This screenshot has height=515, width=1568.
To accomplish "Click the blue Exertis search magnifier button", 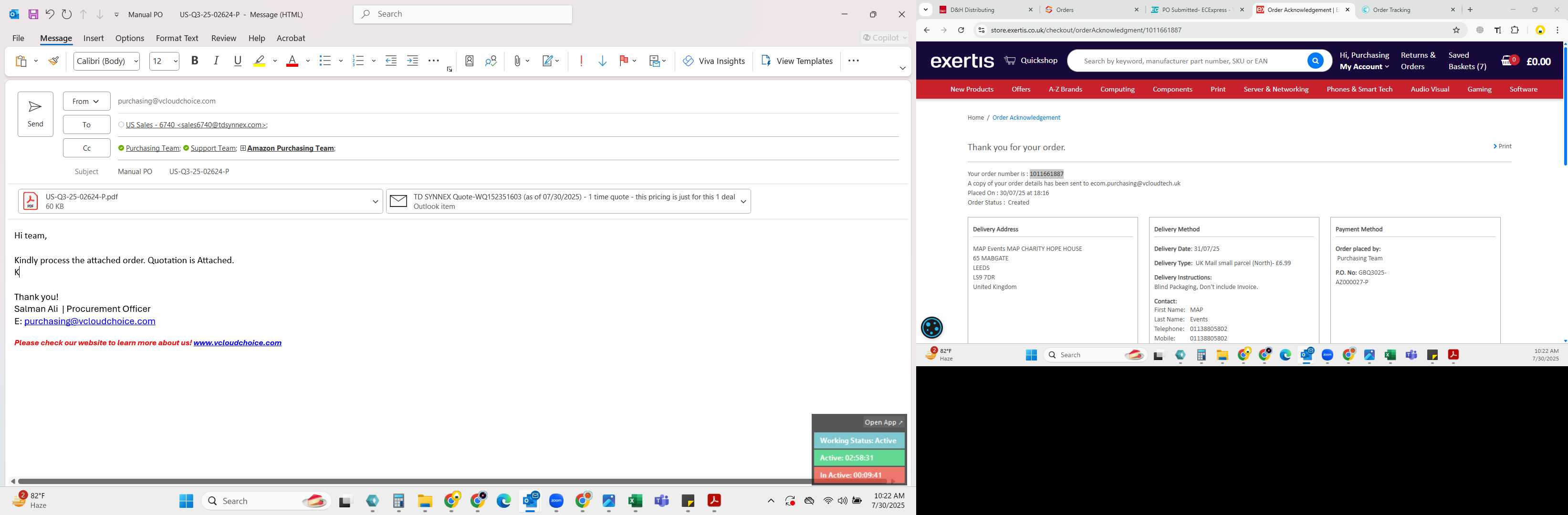I will tap(1315, 61).
